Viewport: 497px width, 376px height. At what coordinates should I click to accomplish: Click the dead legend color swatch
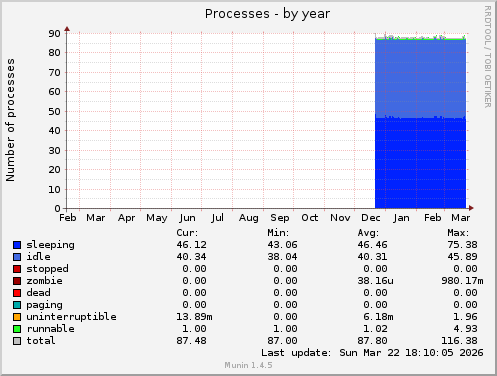[17, 293]
